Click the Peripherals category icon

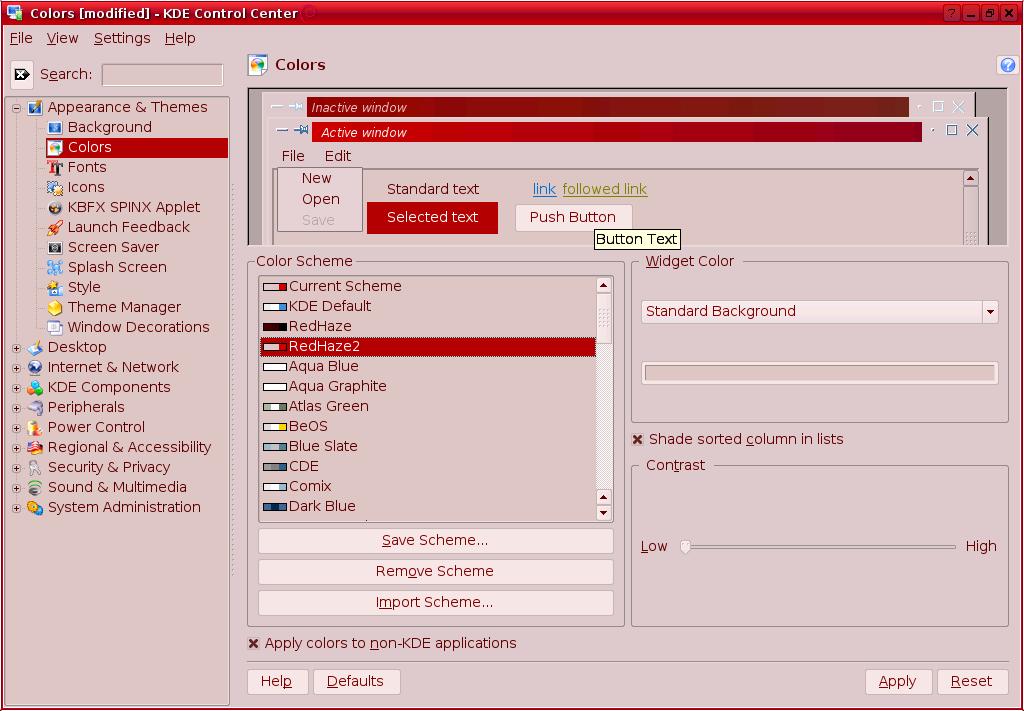click(35, 407)
